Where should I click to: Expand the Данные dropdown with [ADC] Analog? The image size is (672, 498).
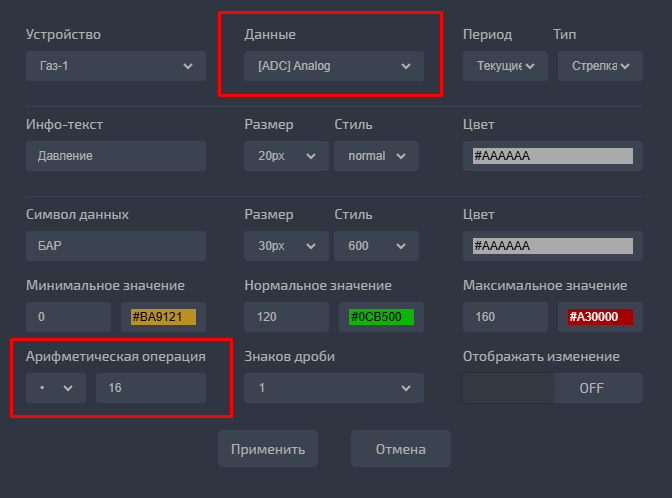(x=333, y=66)
